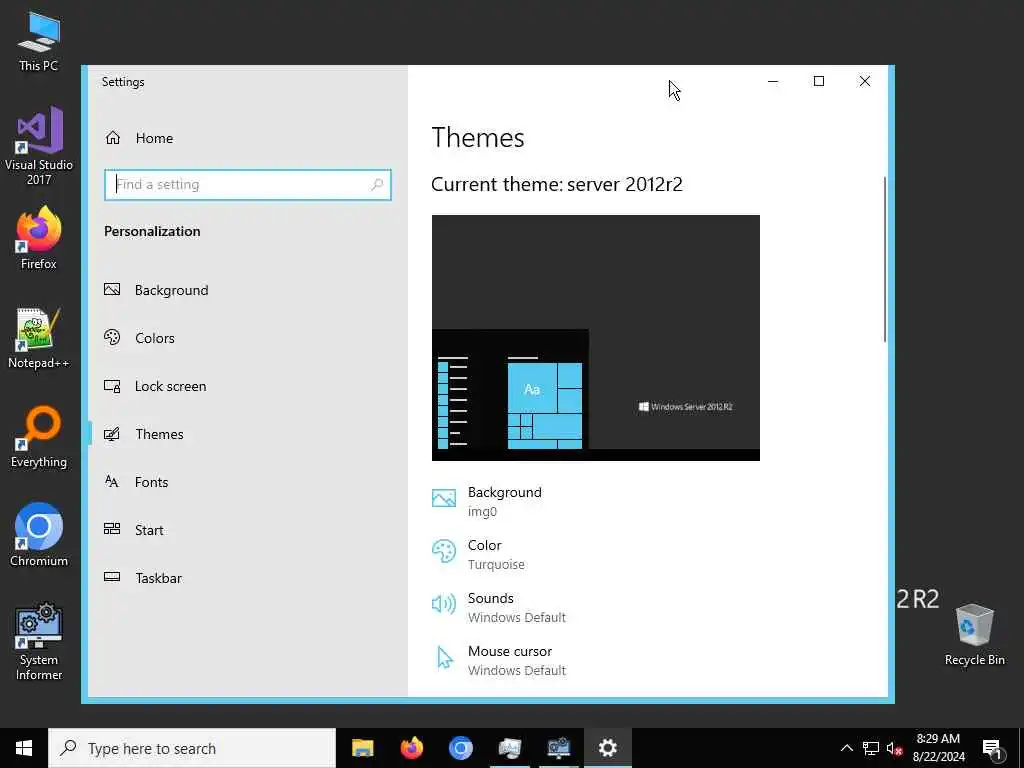
Task: Close the Settings window
Action: (x=865, y=82)
